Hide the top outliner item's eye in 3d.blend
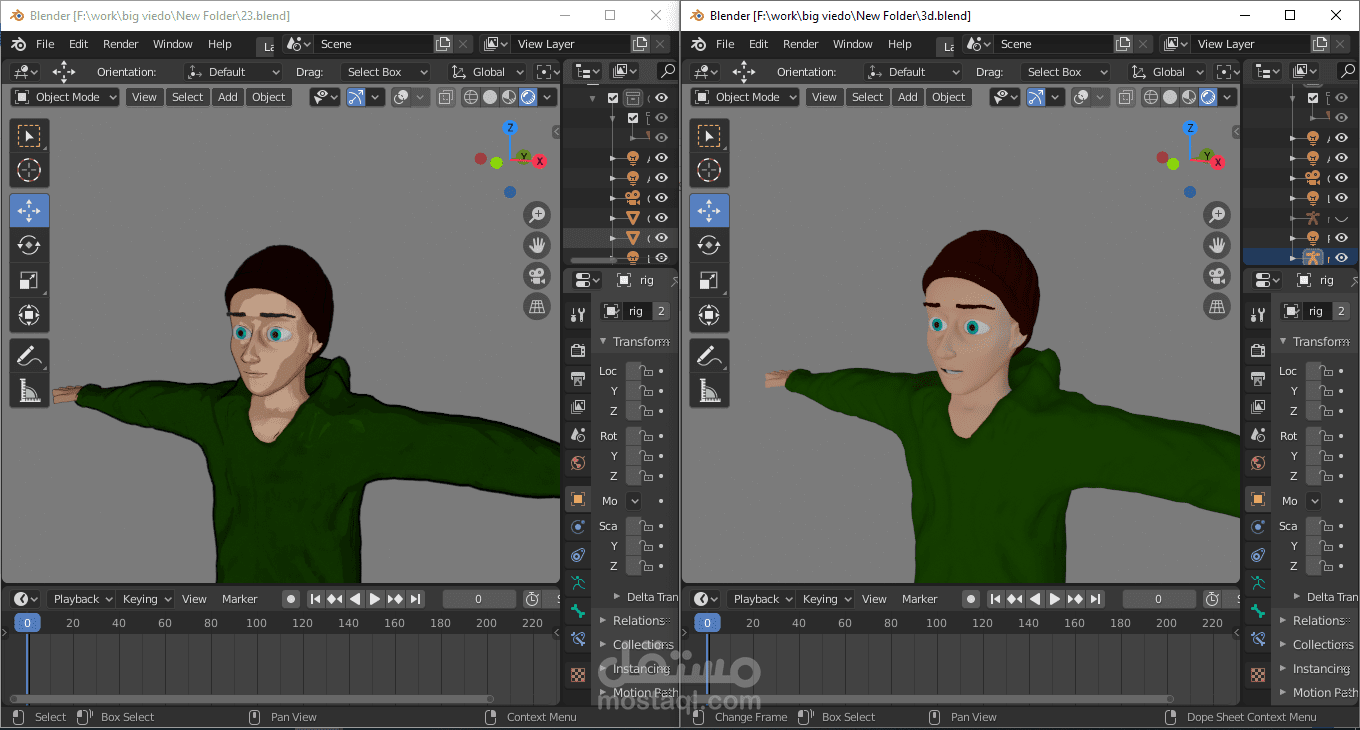The image size is (1360, 730). click(1341, 97)
